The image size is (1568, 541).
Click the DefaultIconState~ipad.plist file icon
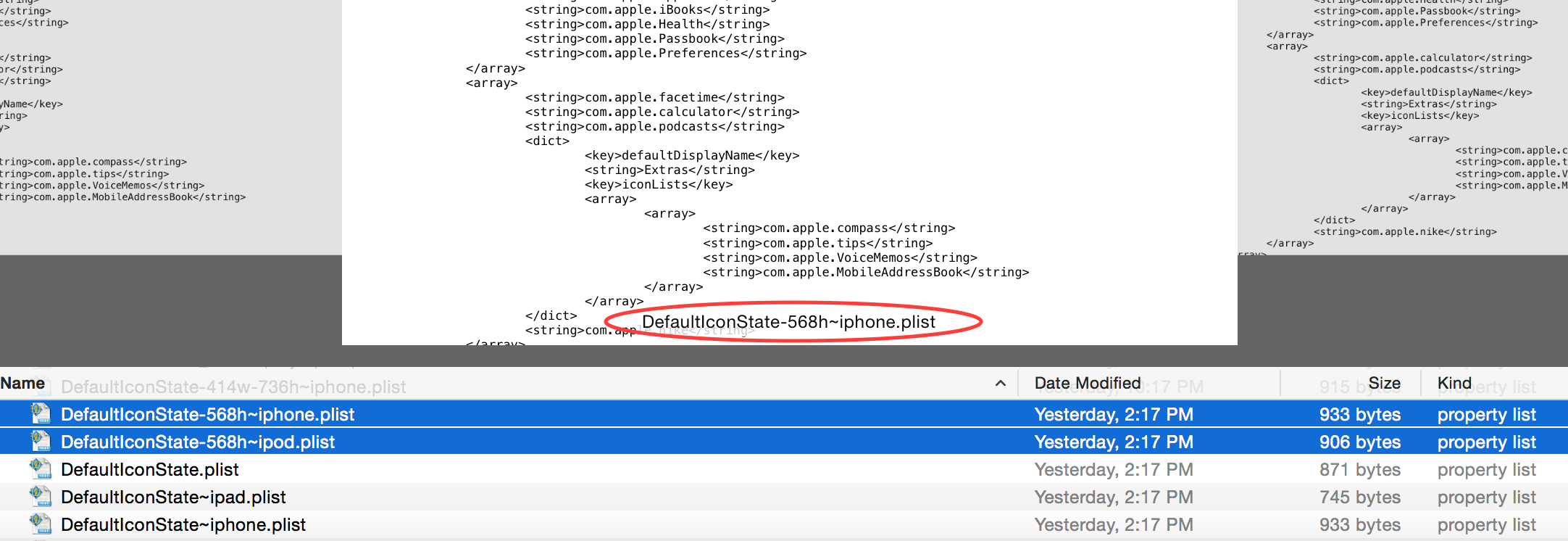pos(41,497)
